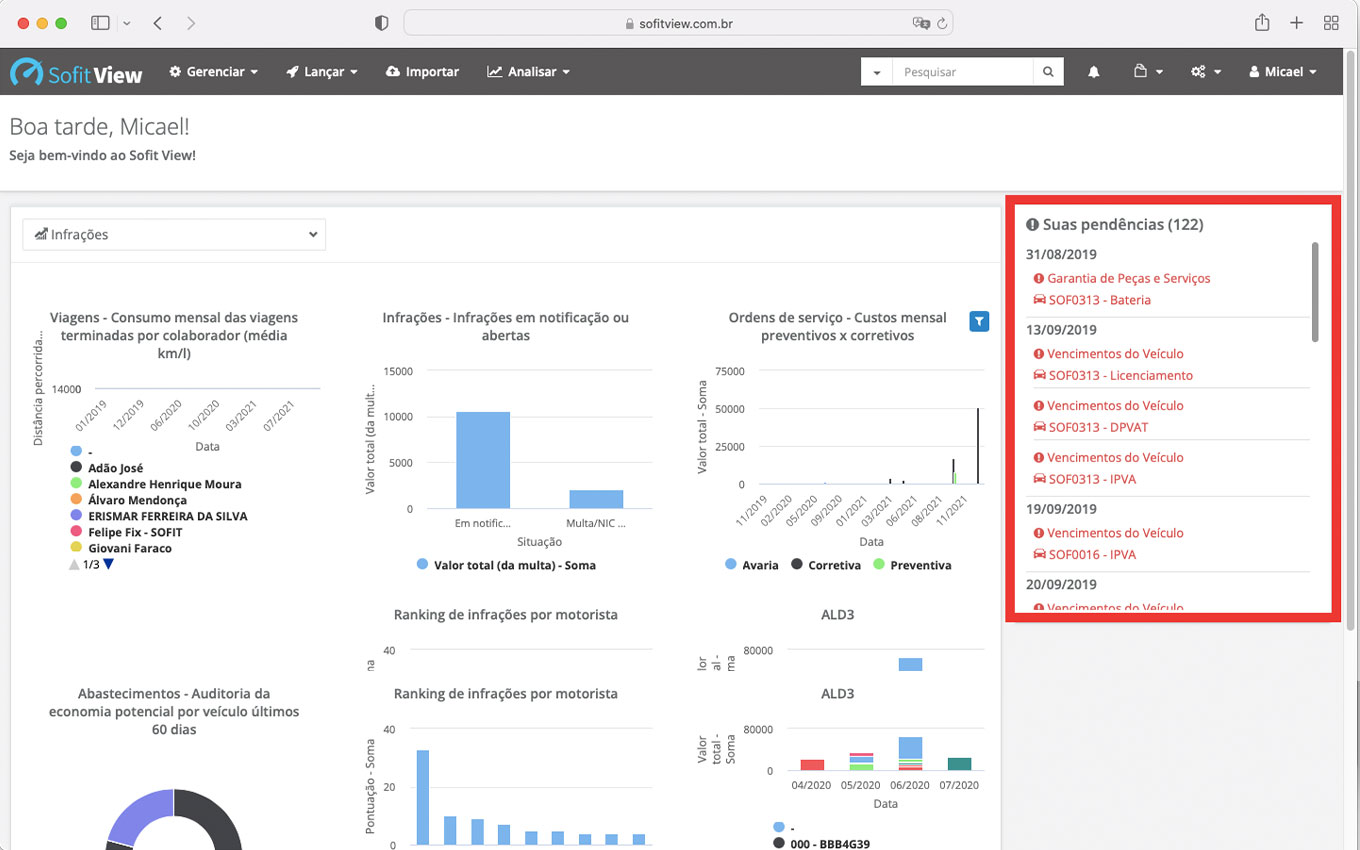
Task: Open the Analisar menu
Action: tap(528, 72)
